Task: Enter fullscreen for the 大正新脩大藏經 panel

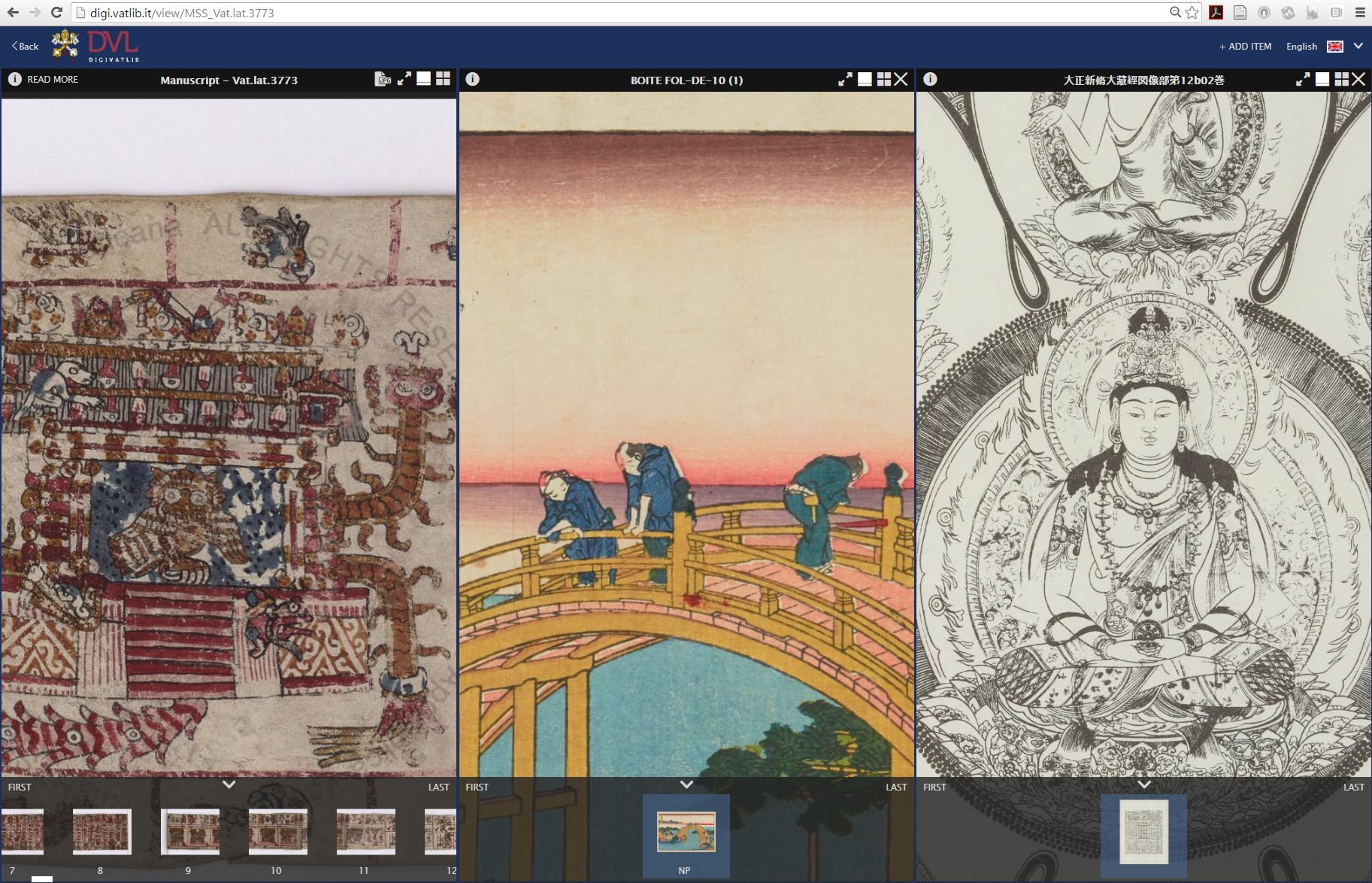Action: (1303, 79)
